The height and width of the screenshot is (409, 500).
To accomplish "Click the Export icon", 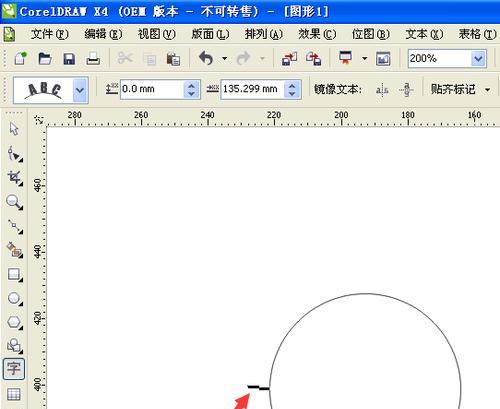I will (x=314, y=59).
